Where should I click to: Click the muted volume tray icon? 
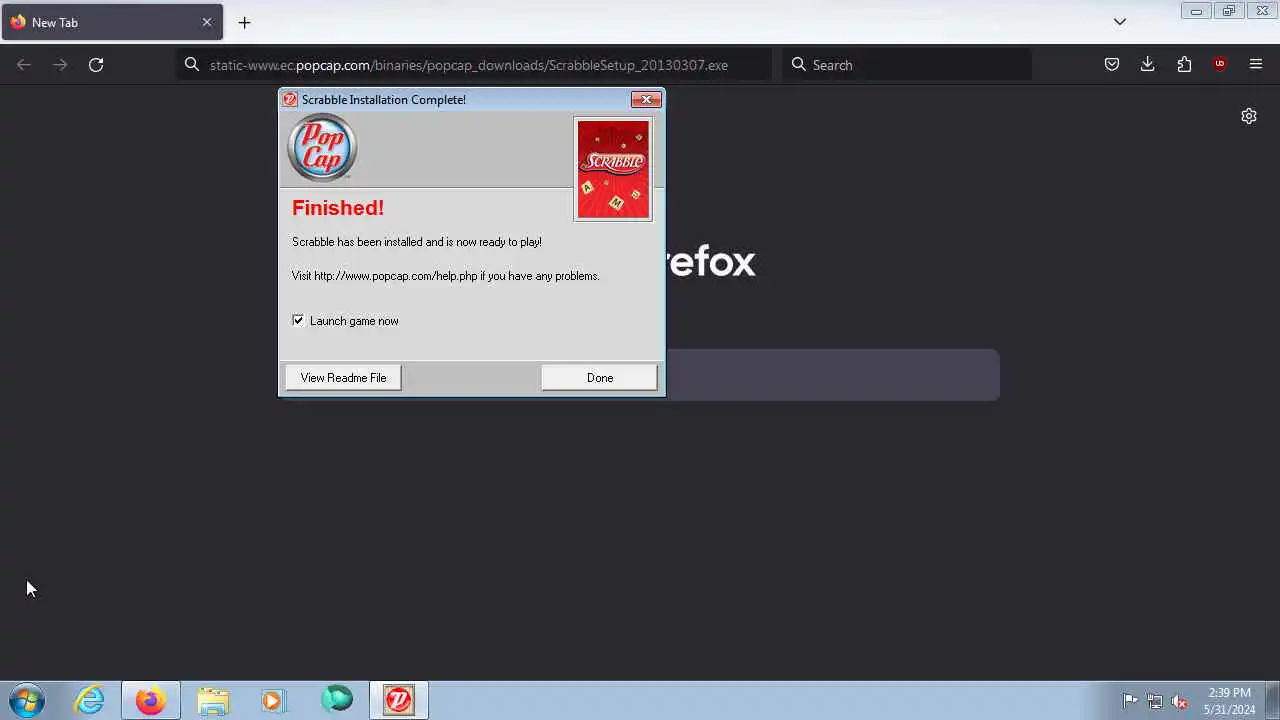(1179, 701)
